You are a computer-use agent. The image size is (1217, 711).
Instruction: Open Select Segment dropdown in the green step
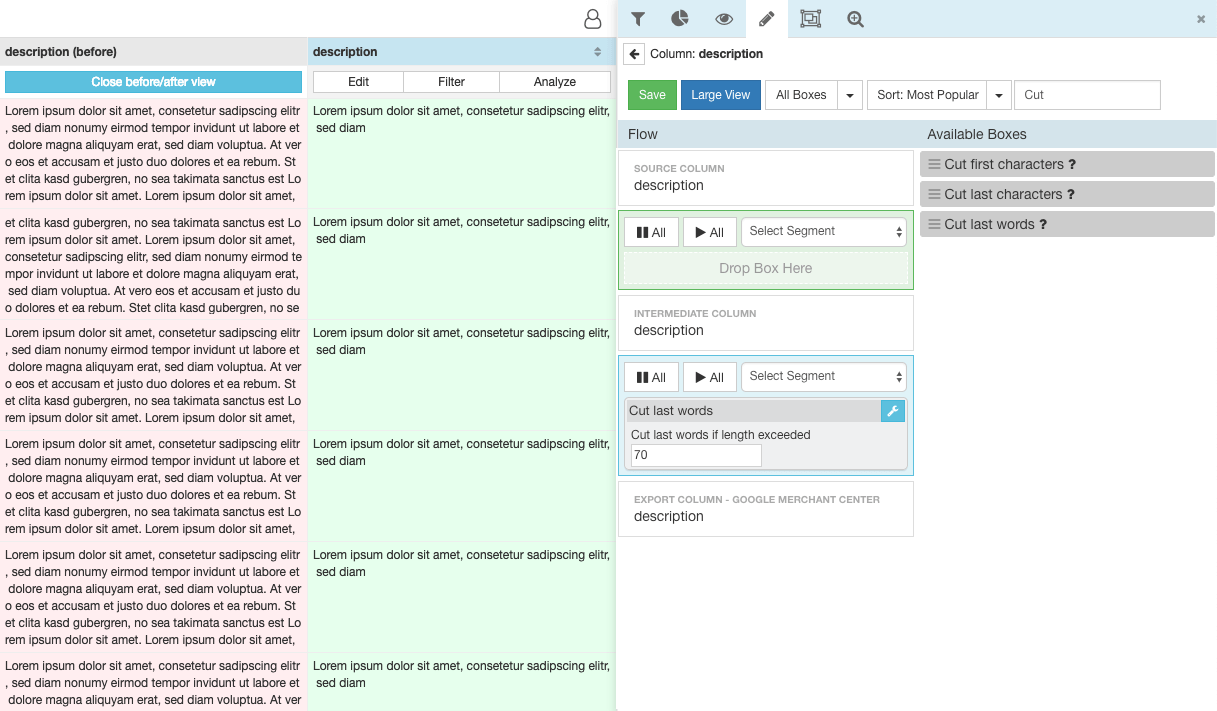point(824,231)
